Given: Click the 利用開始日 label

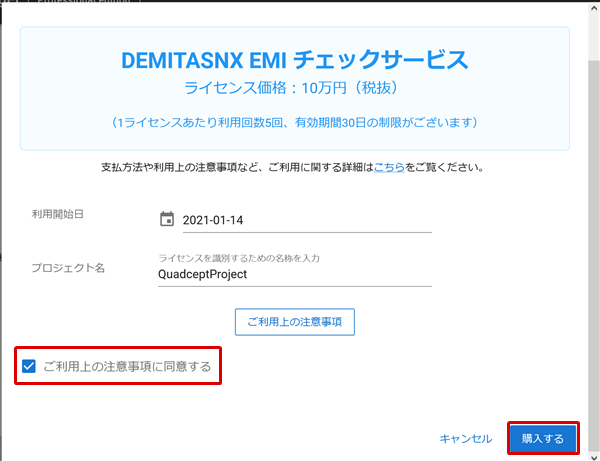Looking at the screenshot, I should [57, 214].
